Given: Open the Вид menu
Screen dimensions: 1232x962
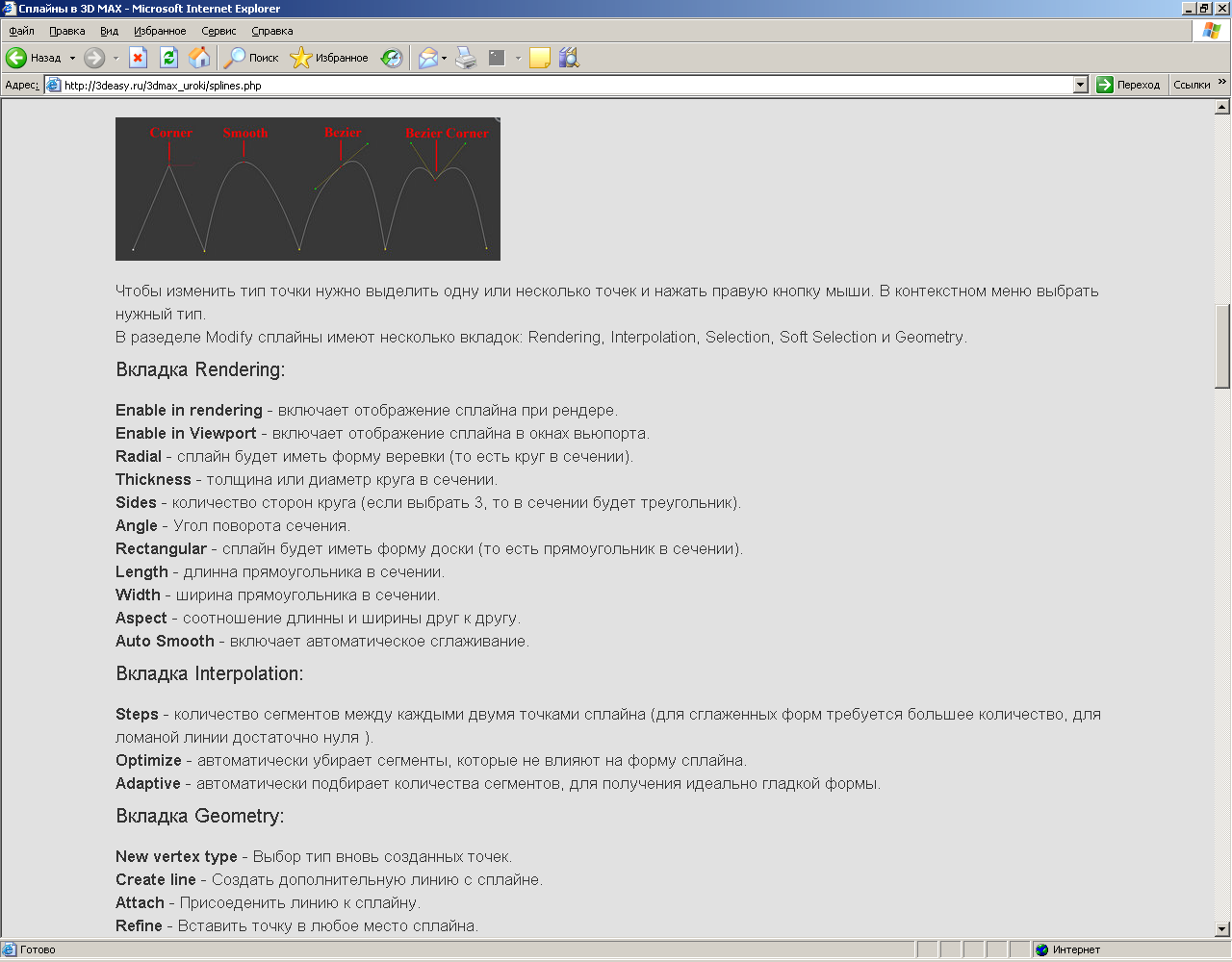Looking at the screenshot, I should (x=110, y=31).
